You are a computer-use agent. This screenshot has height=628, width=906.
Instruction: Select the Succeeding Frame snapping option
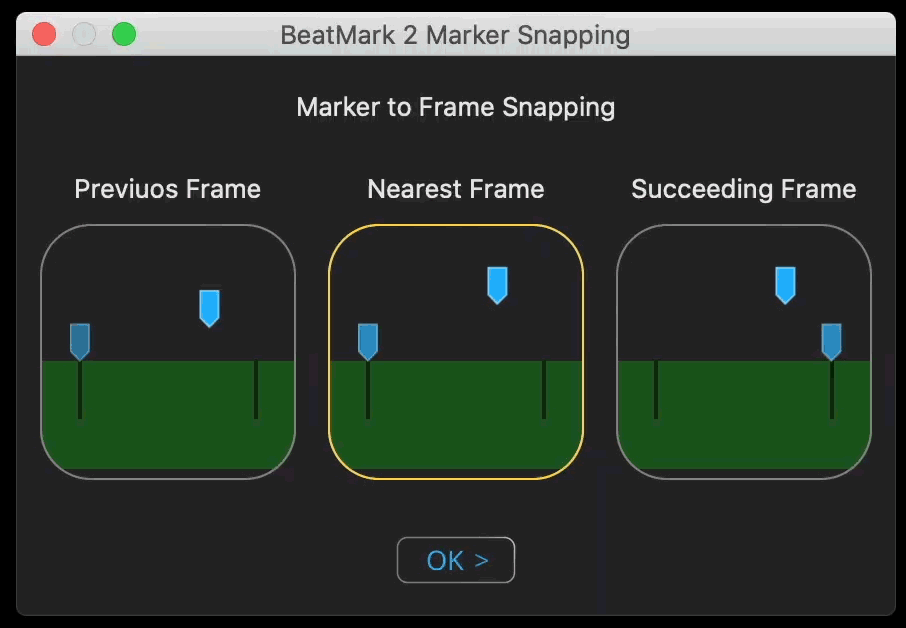pyautogui.click(x=744, y=352)
